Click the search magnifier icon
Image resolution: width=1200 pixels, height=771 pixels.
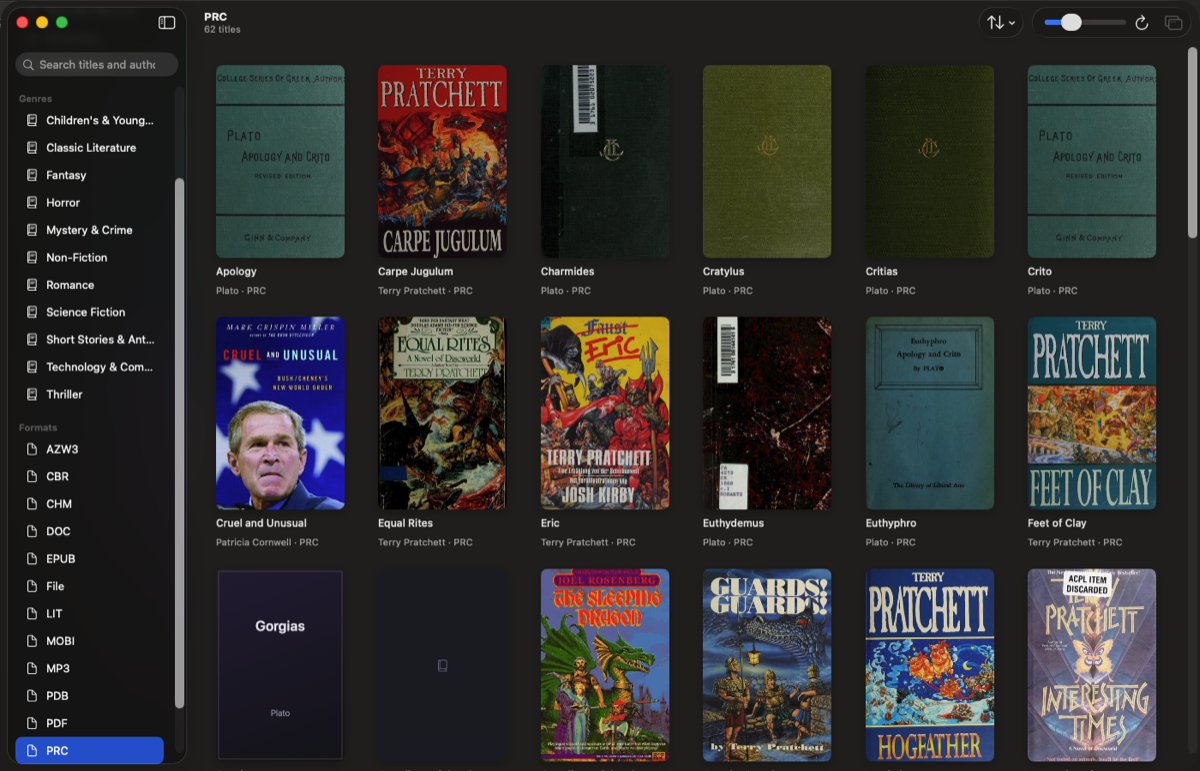click(28, 64)
